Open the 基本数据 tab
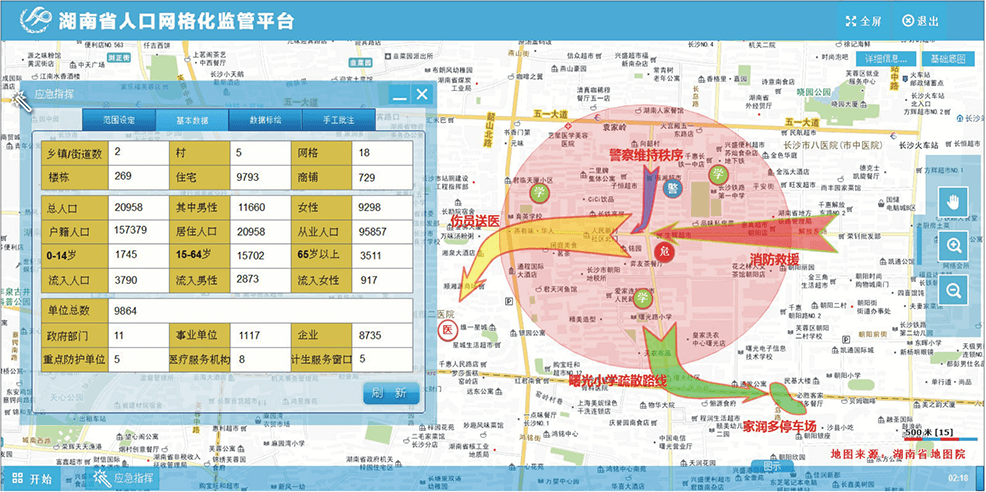The width and height of the screenshot is (986, 492). click(192, 120)
